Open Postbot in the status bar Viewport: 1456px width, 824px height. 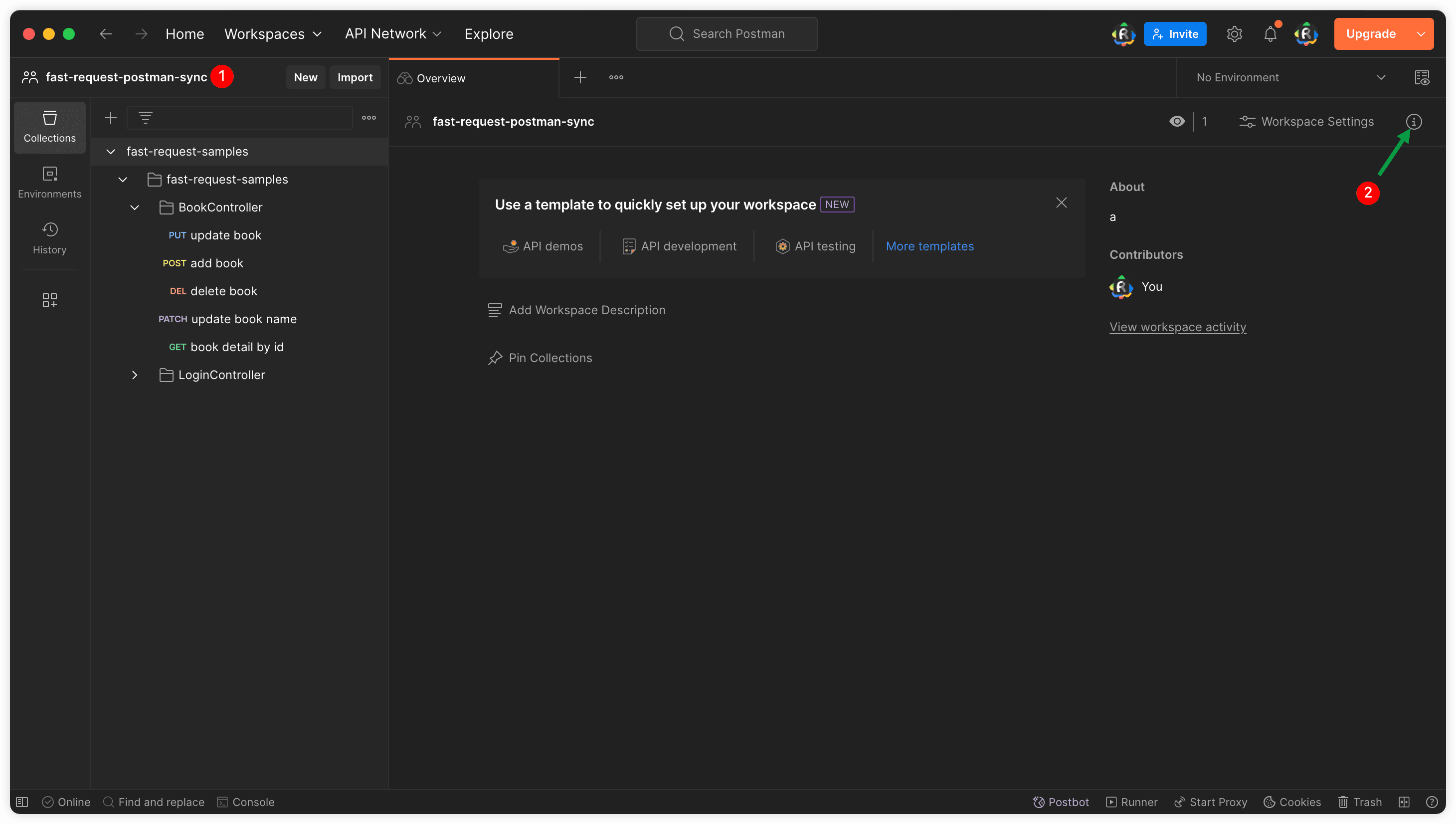coord(1061,802)
